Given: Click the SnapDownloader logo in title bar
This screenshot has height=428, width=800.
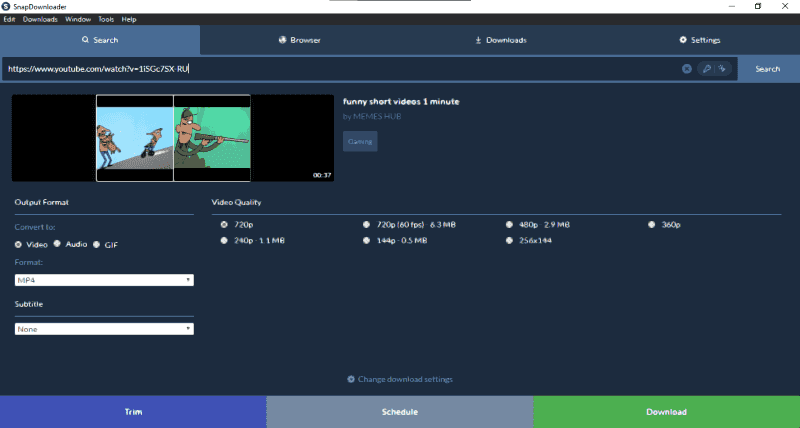Looking at the screenshot, I should point(7,6).
